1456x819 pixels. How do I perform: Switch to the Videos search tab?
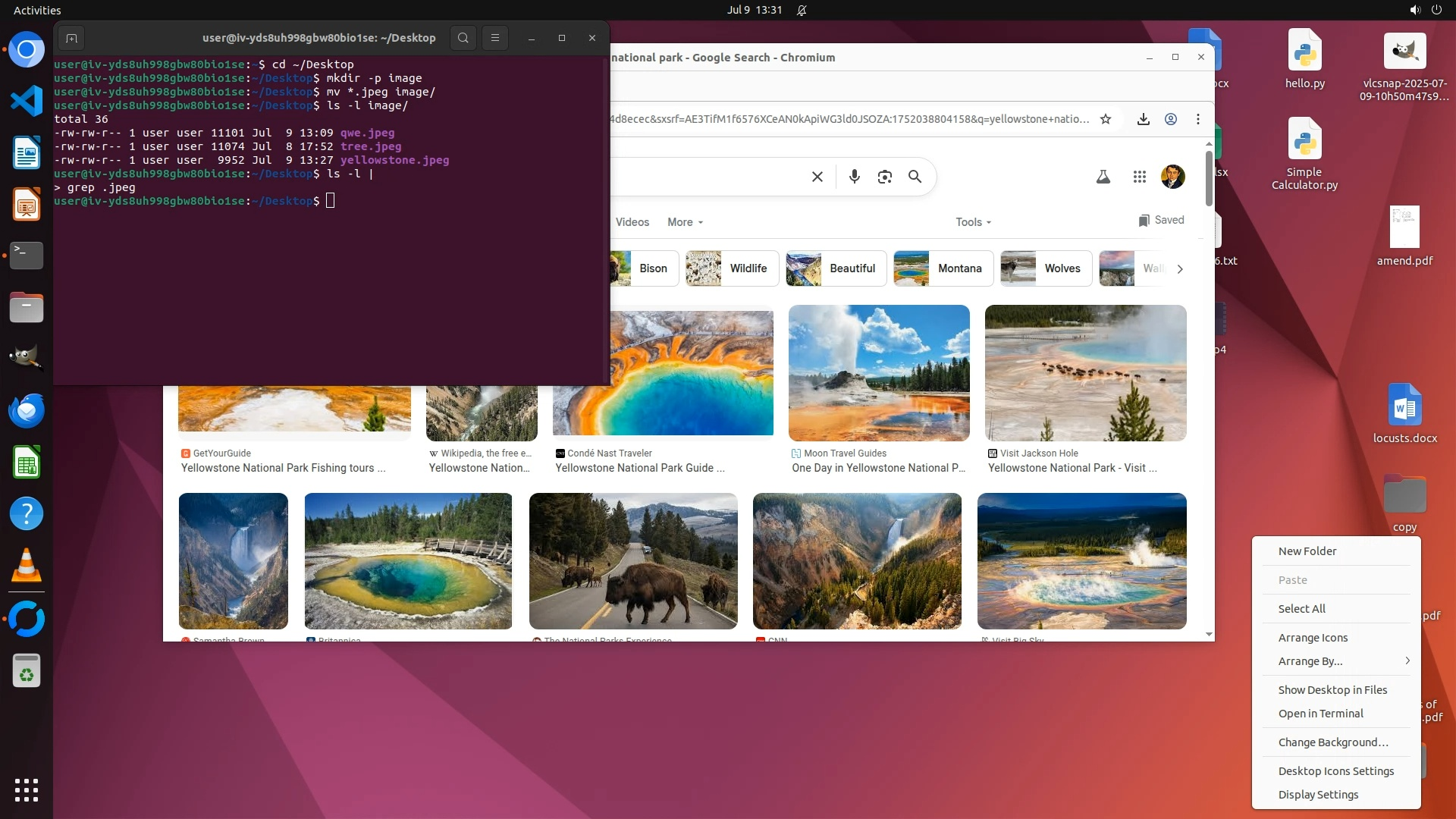click(x=632, y=222)
